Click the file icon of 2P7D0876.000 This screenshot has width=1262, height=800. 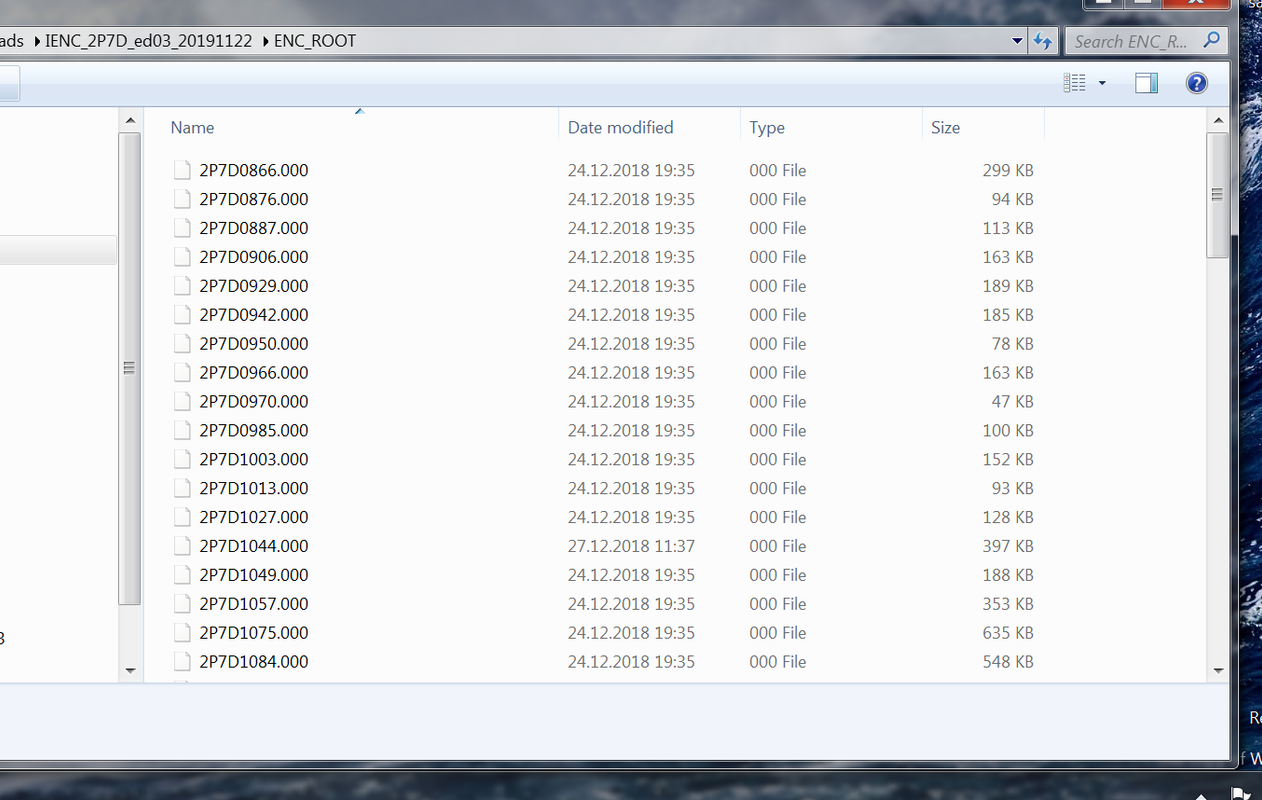coord(181,199)
